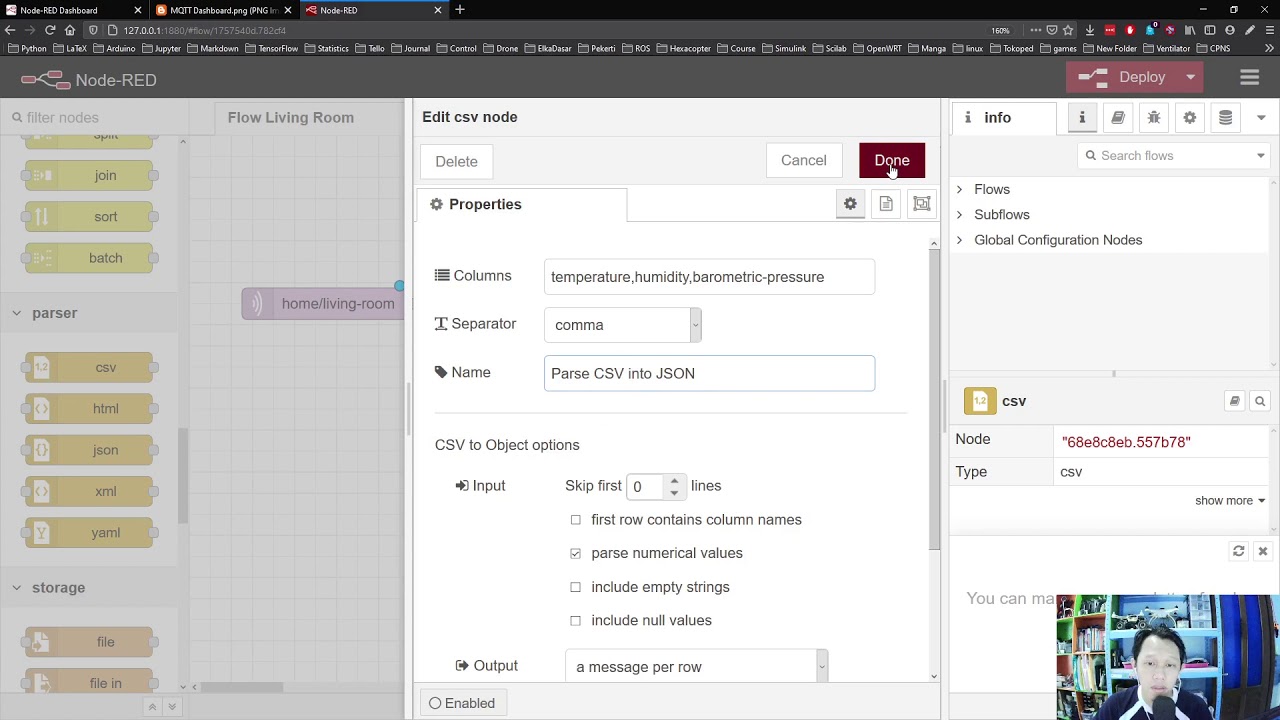1280x720 pixels.
Task: Click Cancel in the edit csv dialog
Action: tap(804, 160)
